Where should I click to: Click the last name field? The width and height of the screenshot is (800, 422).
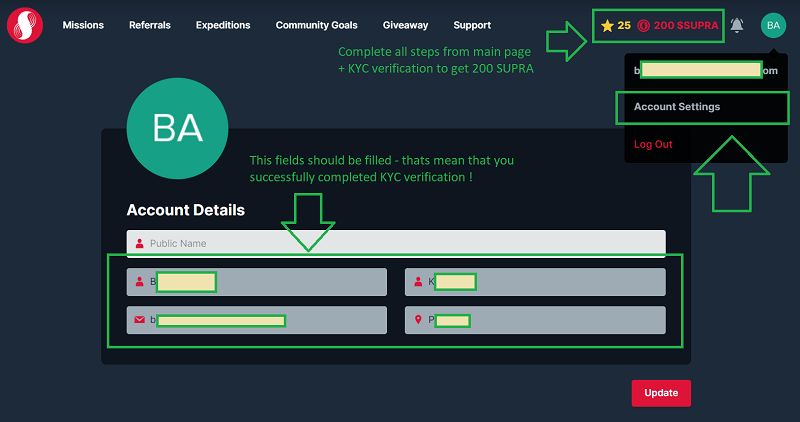tap(535, 282)
